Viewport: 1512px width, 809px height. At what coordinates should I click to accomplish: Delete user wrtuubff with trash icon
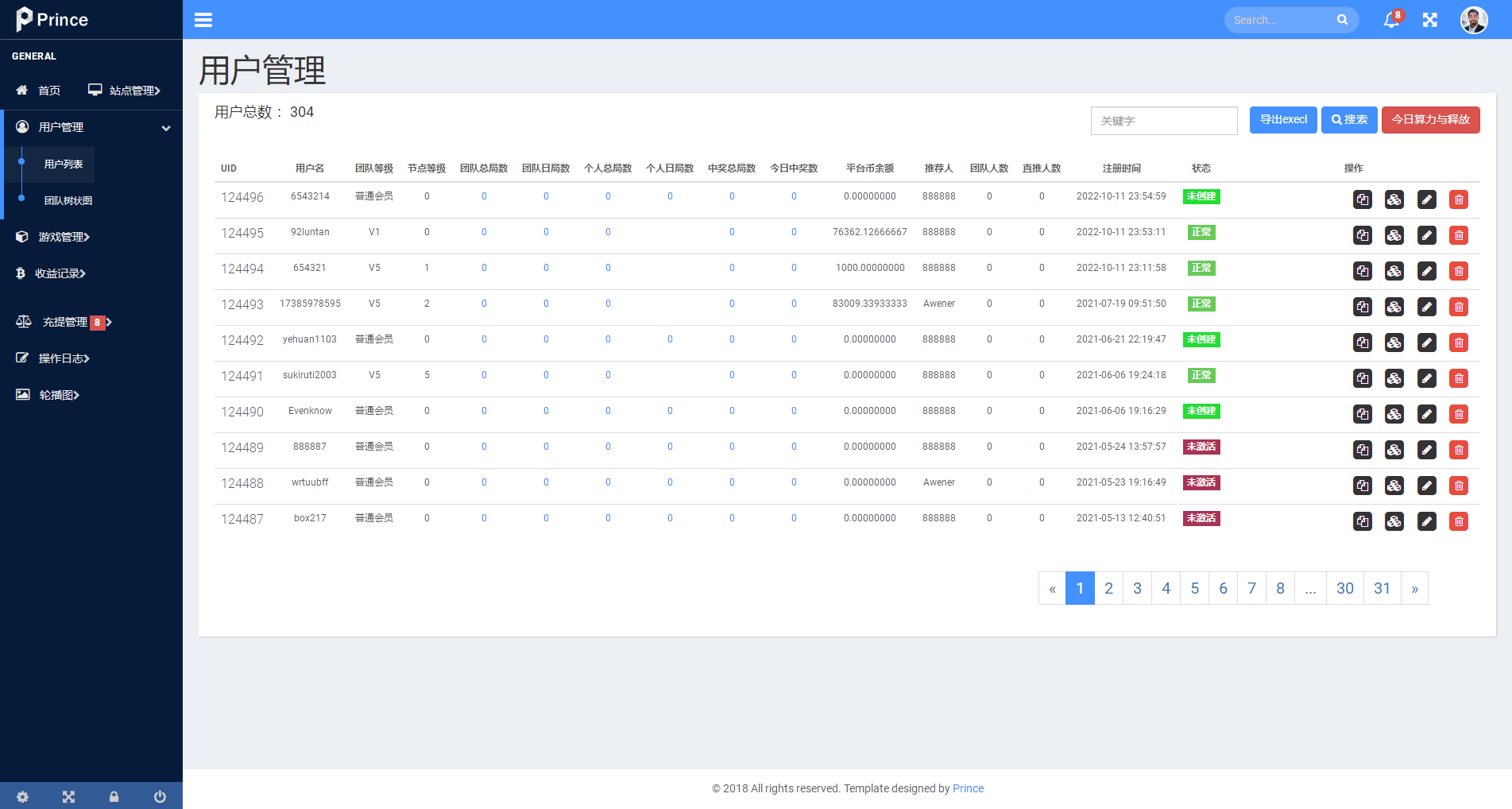click(1459, 486)
